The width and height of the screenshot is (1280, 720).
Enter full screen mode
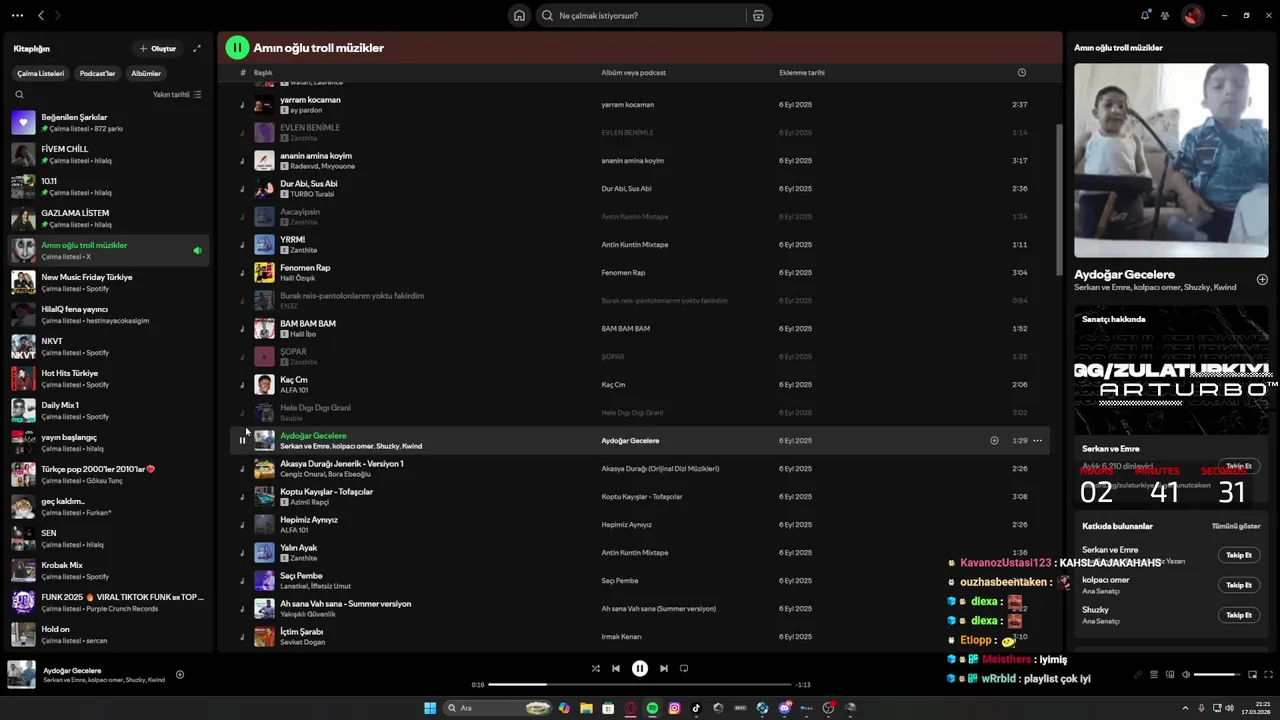pos(1268,674)
